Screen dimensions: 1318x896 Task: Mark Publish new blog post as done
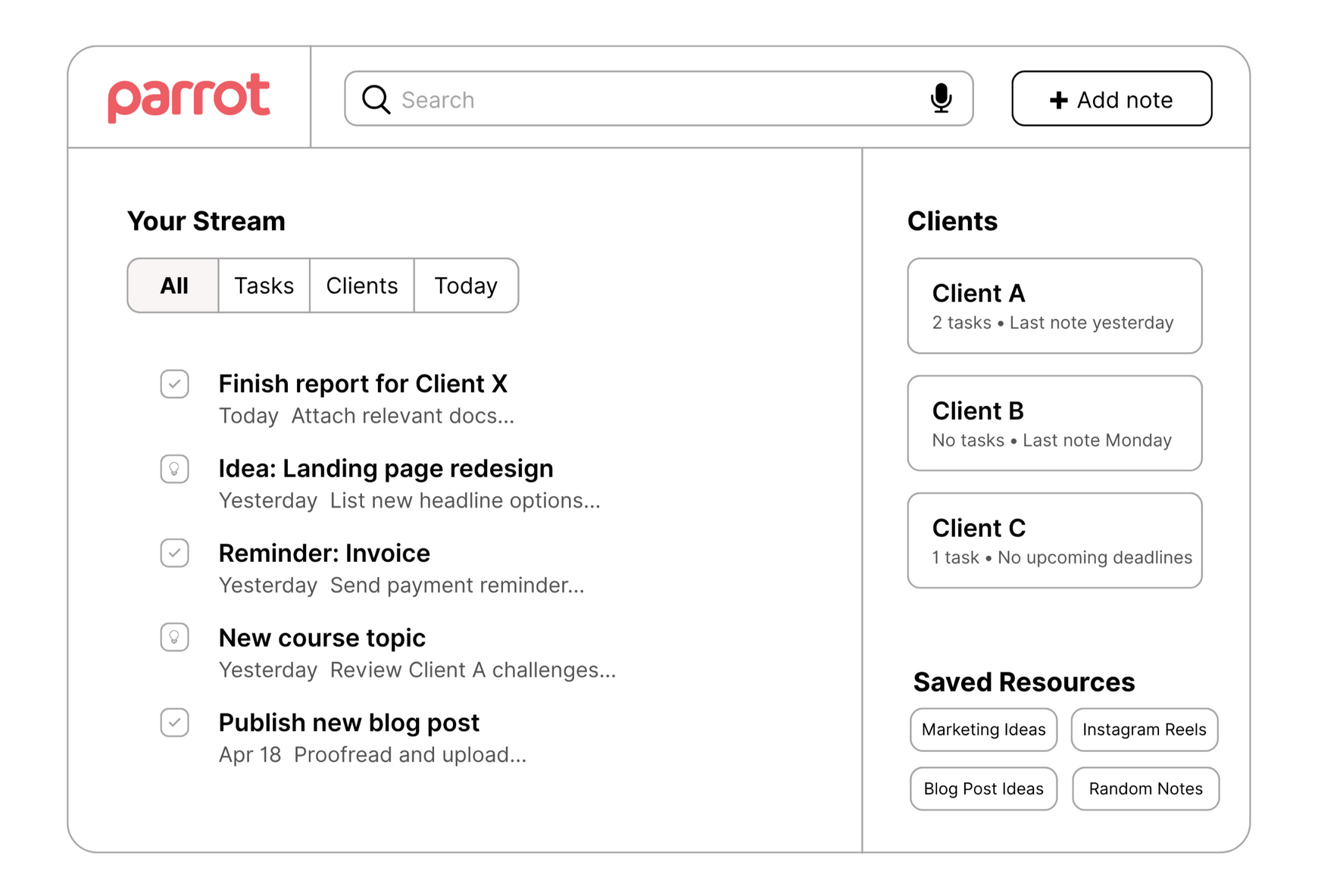click(174, 723)
